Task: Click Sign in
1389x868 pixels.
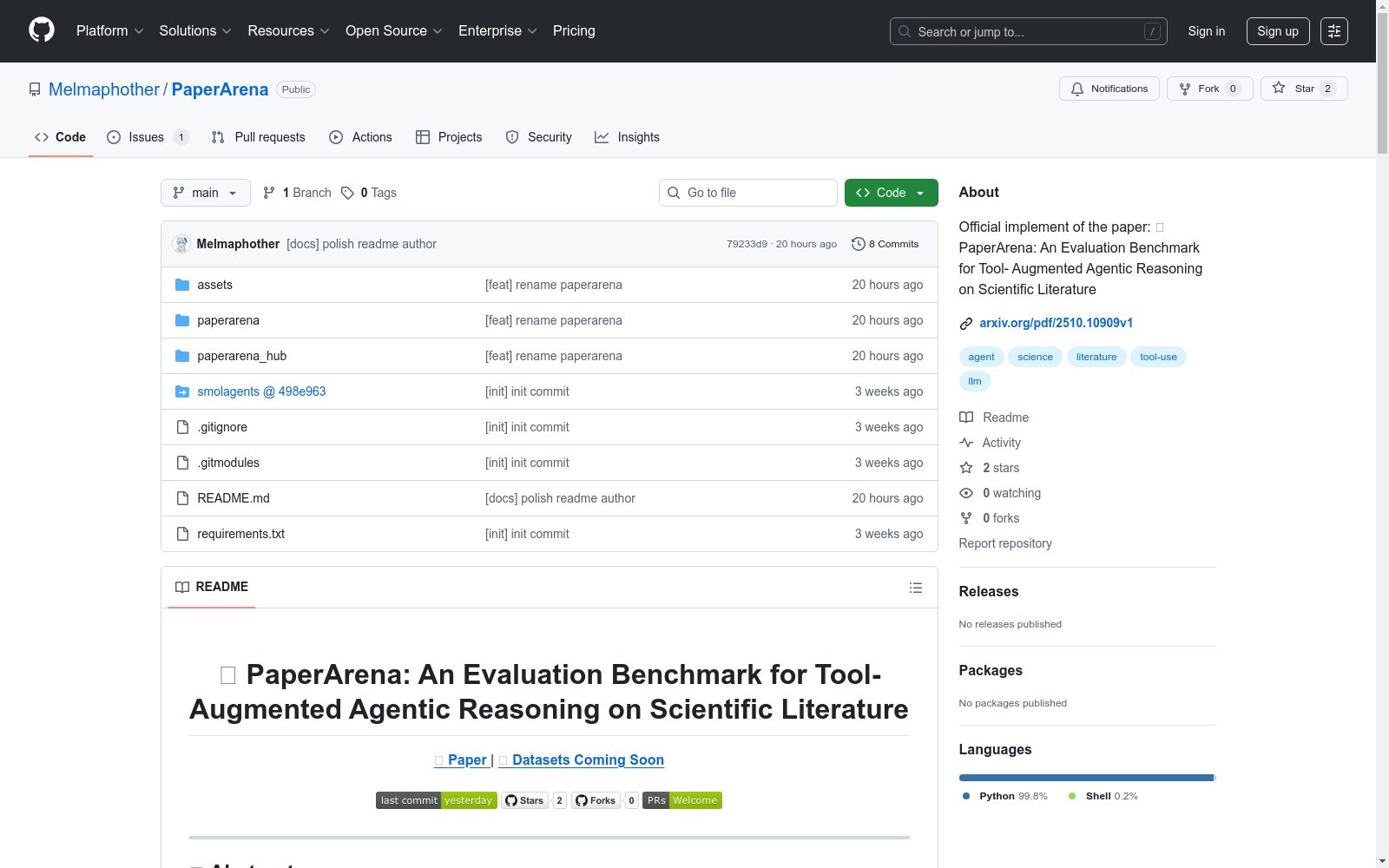Action: pos(1207,31)
